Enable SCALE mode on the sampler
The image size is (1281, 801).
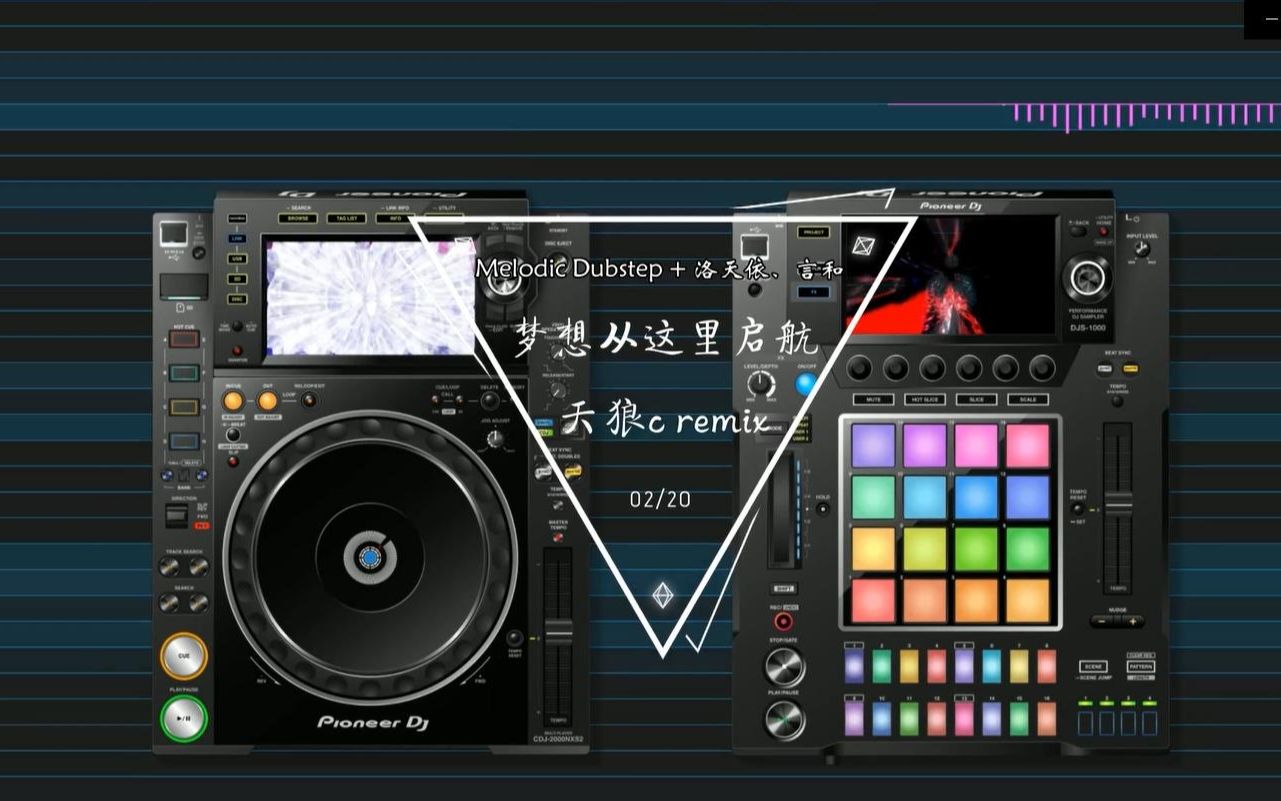point(1027,399)
